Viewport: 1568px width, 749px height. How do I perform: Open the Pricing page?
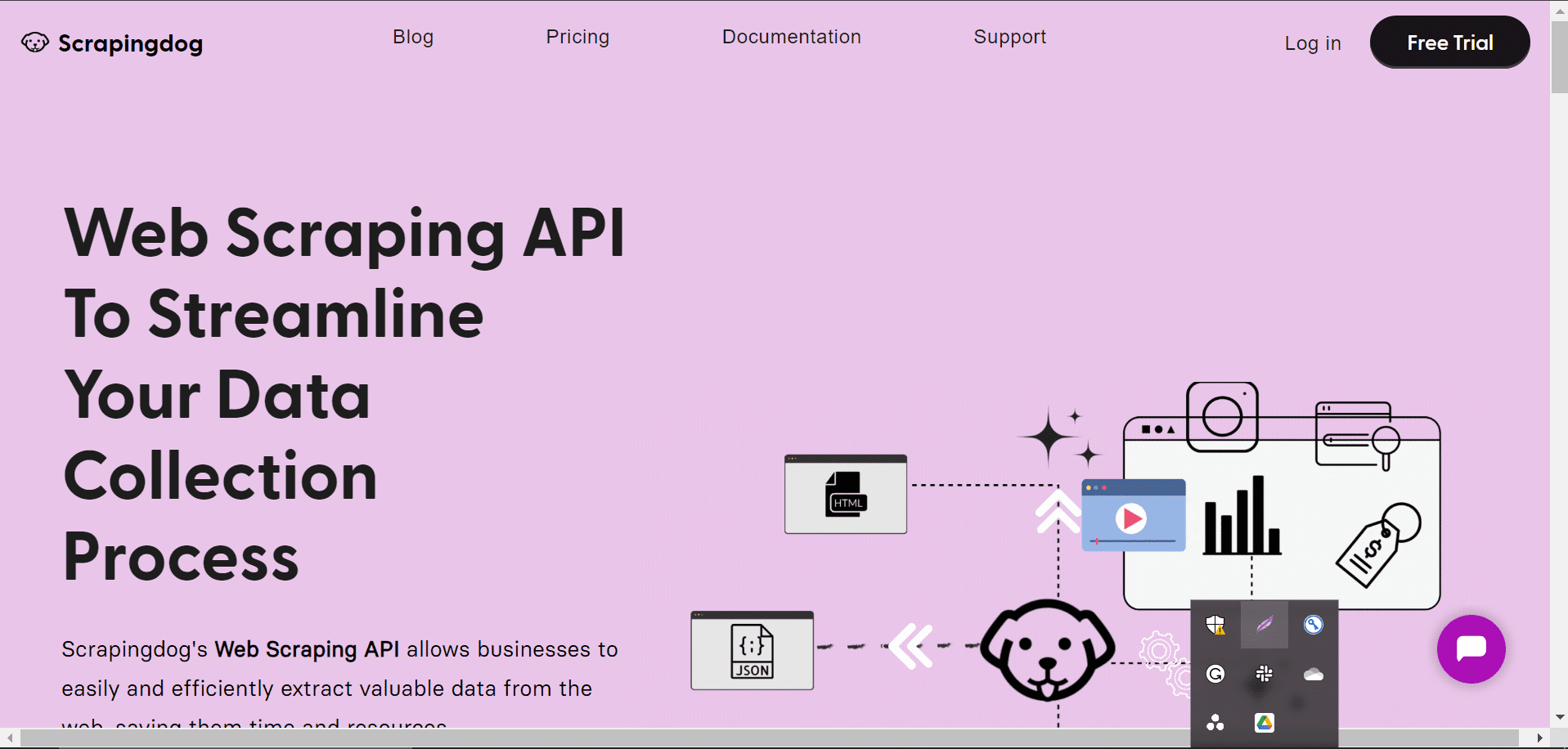tap(577, 37)
